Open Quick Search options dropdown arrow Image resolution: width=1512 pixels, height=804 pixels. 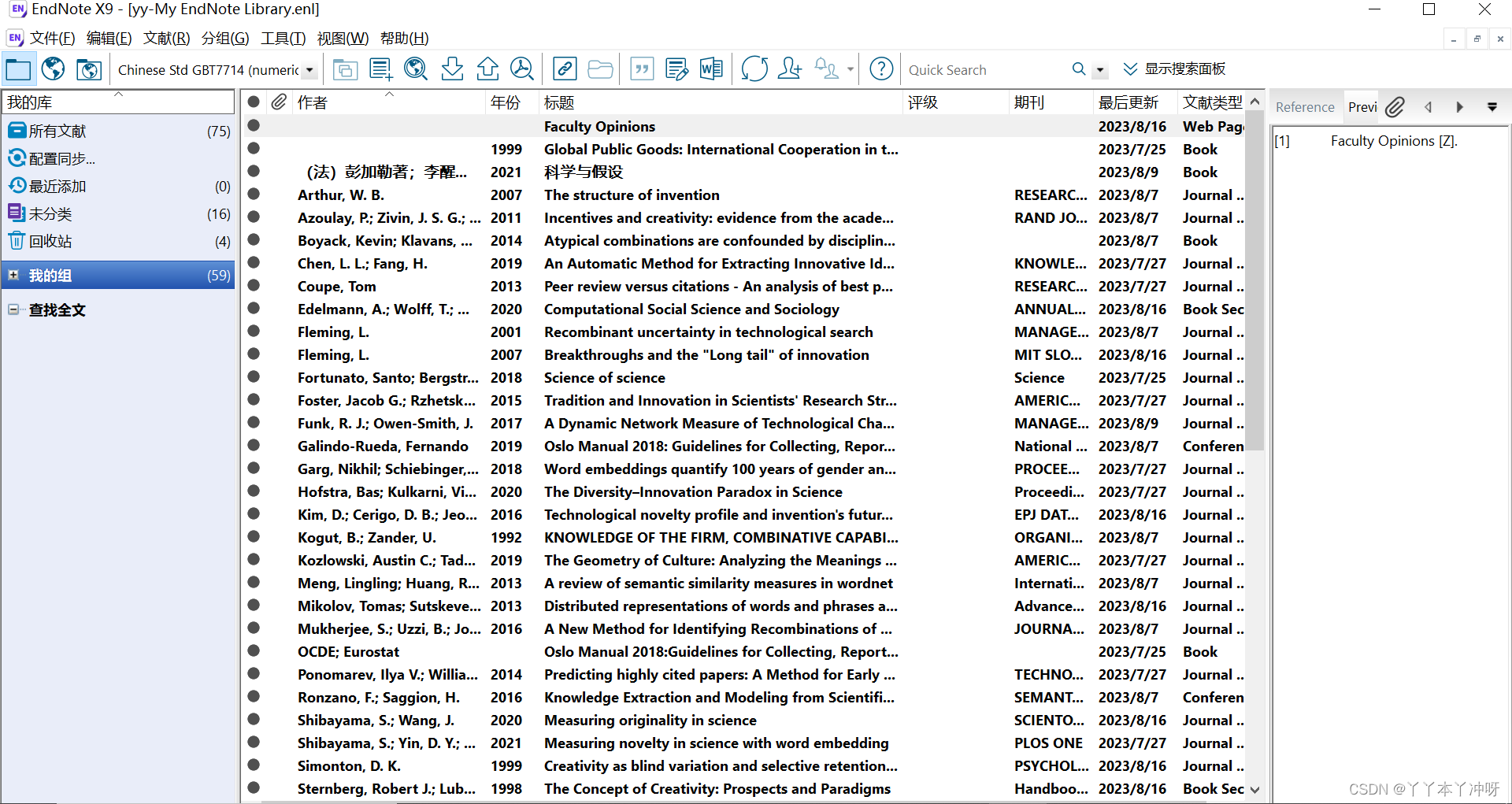coord(1100,70)
